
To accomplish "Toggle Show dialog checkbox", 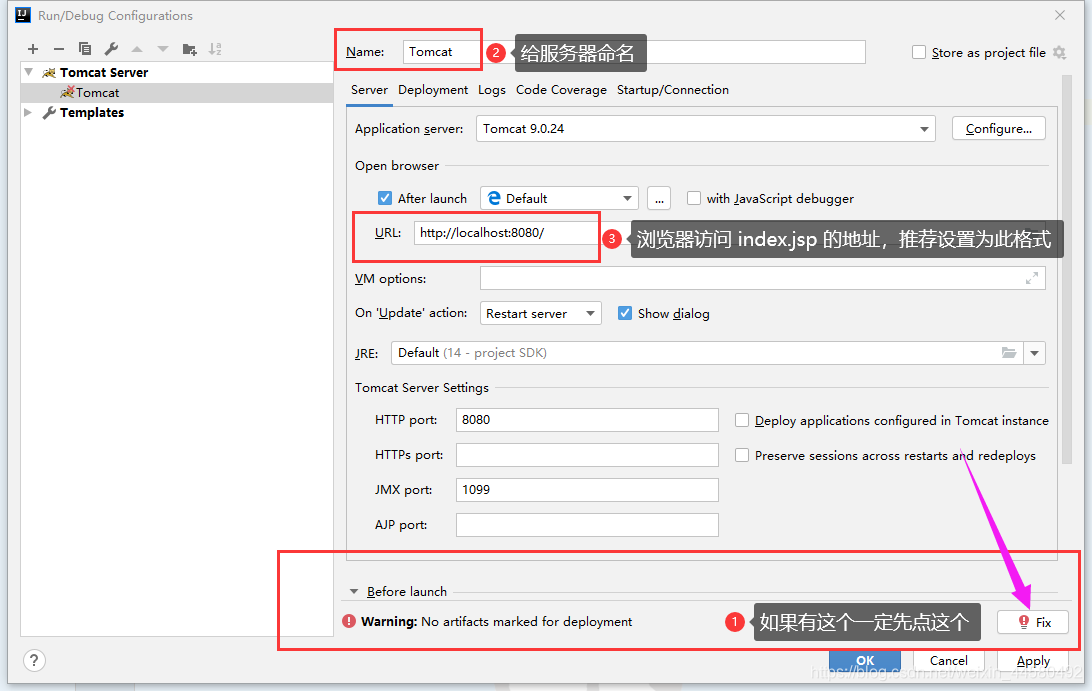I will coord(625,313).
